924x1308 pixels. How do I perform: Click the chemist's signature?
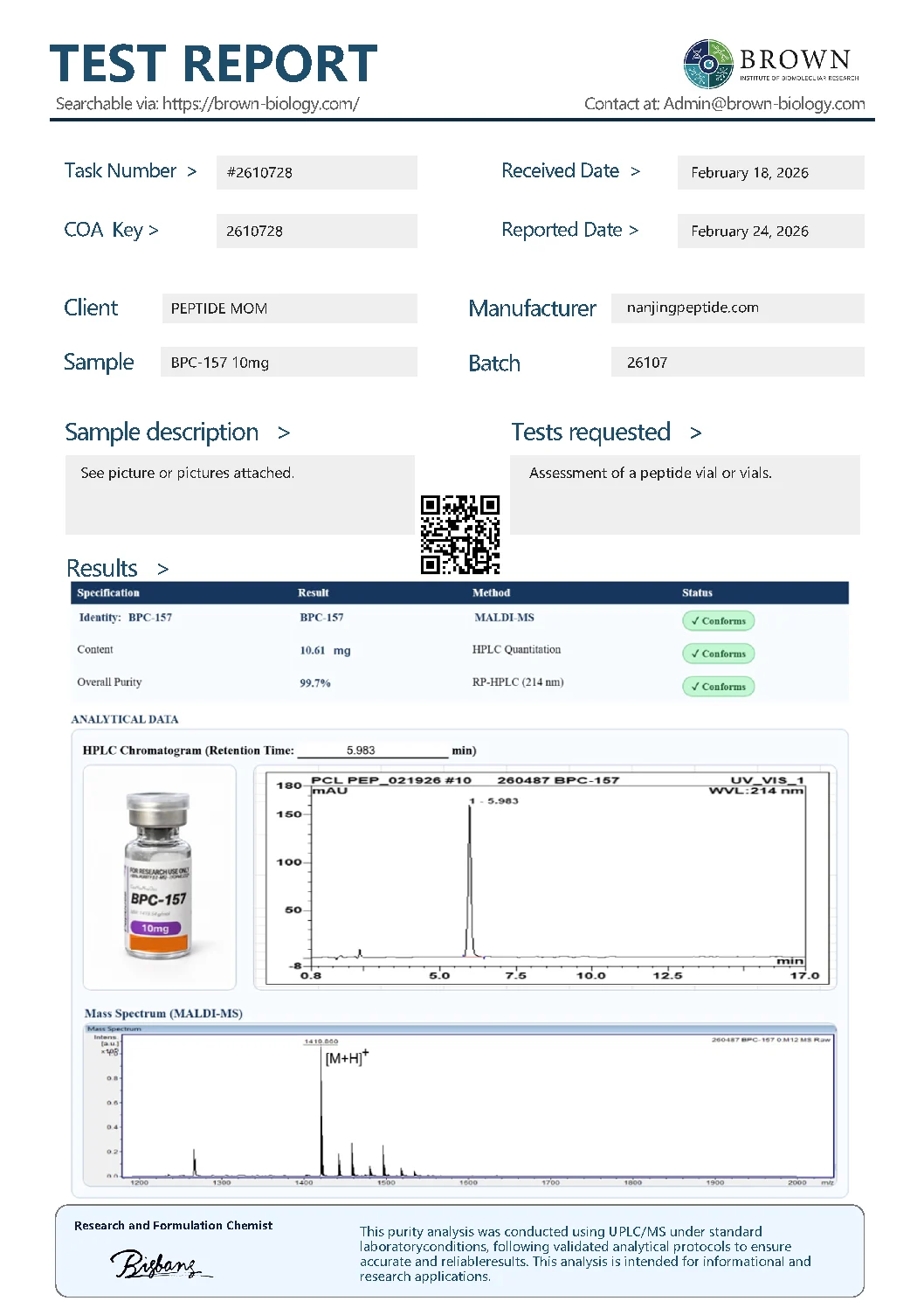pyautogui.click(x=161, y=1264)
